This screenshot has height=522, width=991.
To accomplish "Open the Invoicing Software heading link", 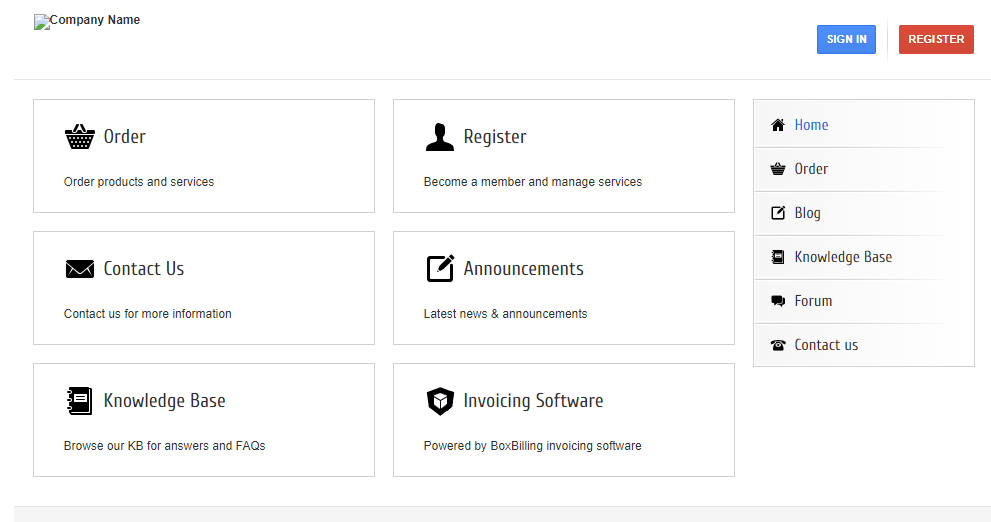I will 533,401.
